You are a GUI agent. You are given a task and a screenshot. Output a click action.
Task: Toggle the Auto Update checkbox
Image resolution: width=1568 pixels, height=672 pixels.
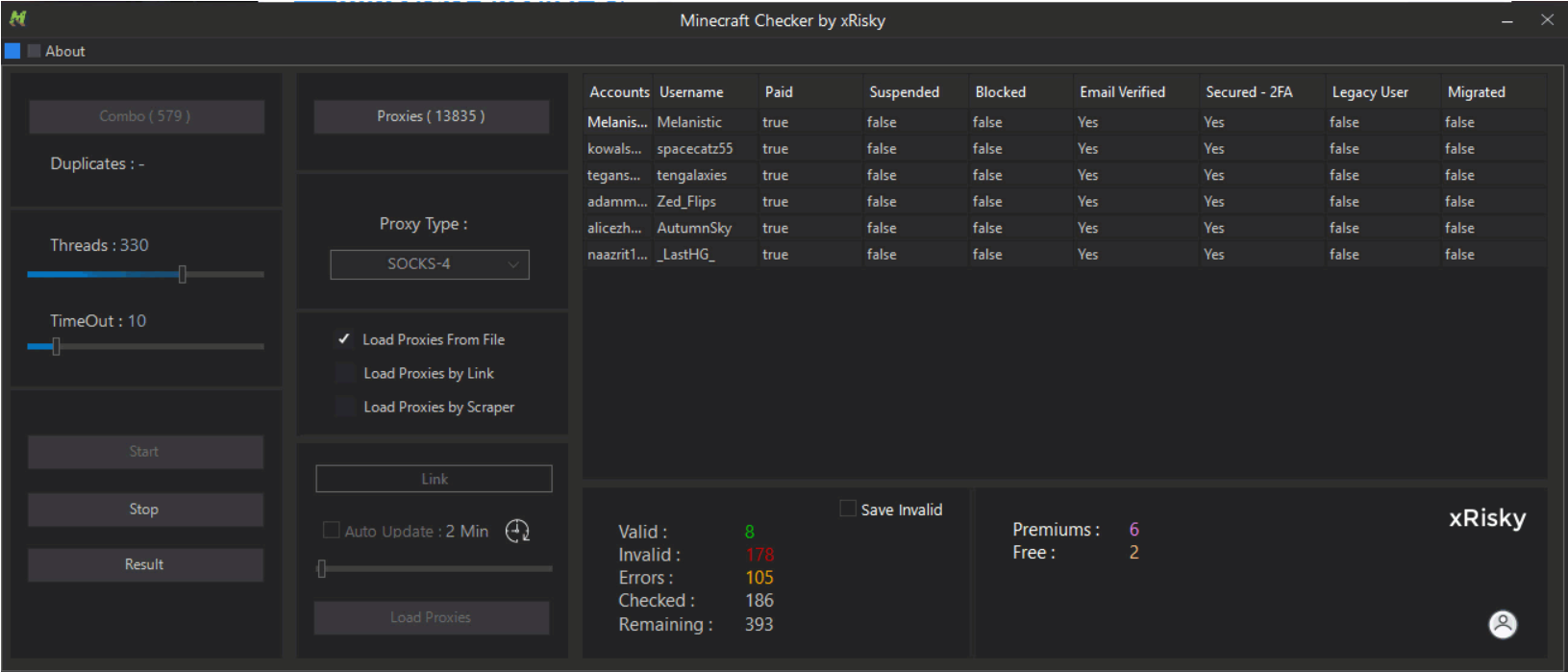tap(331, 531)
